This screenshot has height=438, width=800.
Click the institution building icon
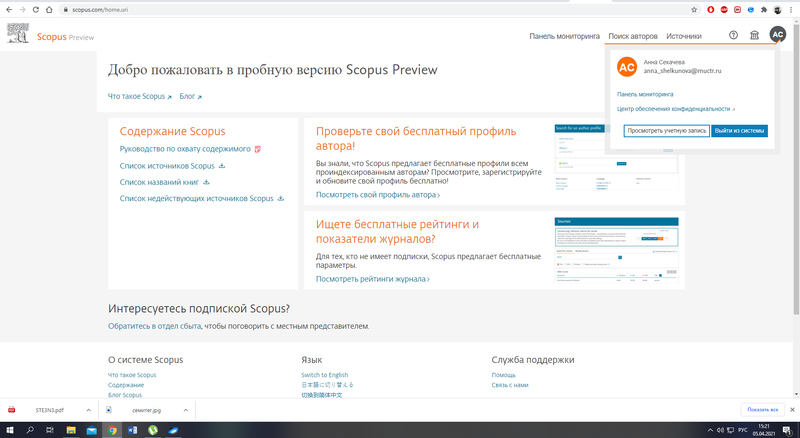pos(754,35)
